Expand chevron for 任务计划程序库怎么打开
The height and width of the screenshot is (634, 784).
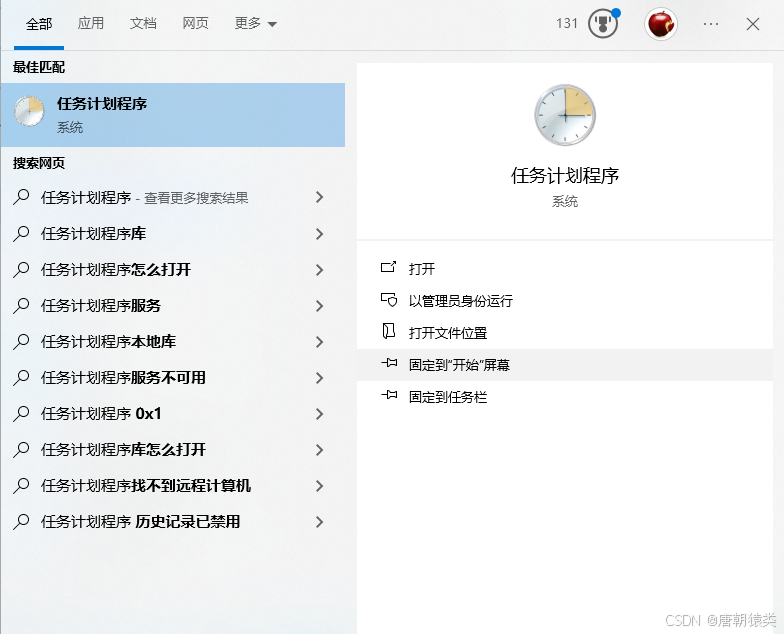320,450
